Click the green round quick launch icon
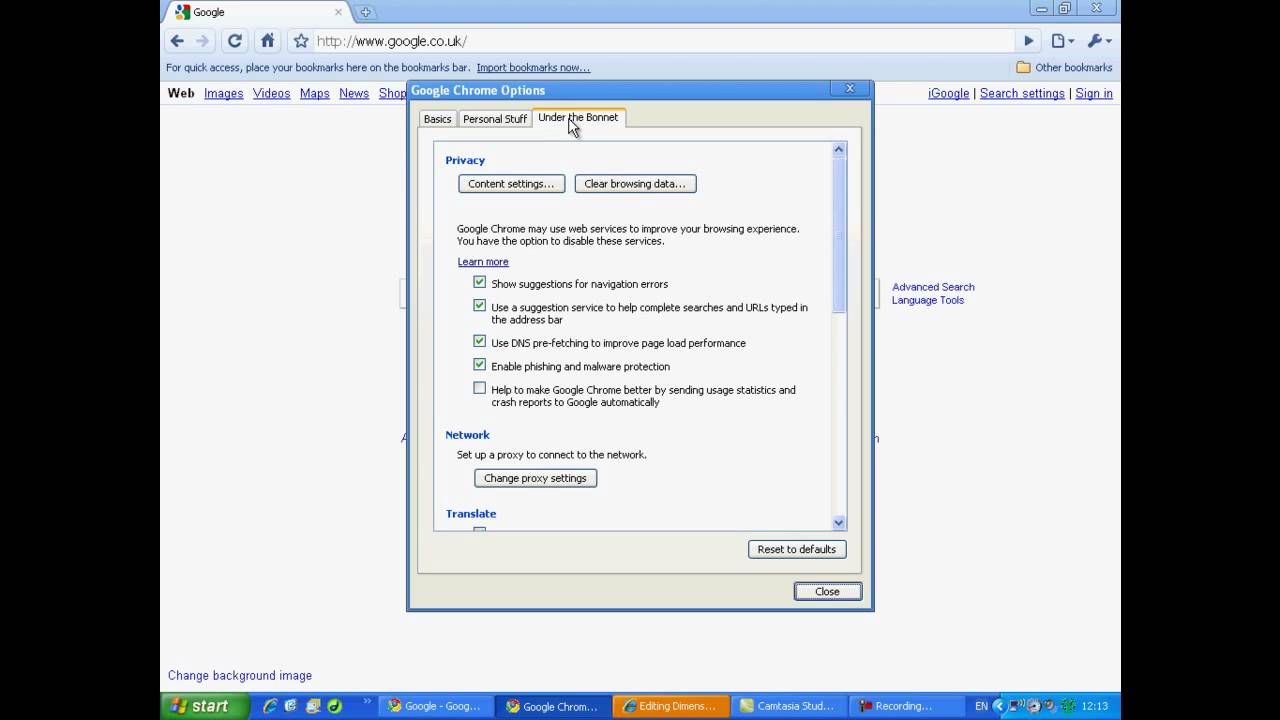This screenshot has height=720, width=1280. point(335,706)
